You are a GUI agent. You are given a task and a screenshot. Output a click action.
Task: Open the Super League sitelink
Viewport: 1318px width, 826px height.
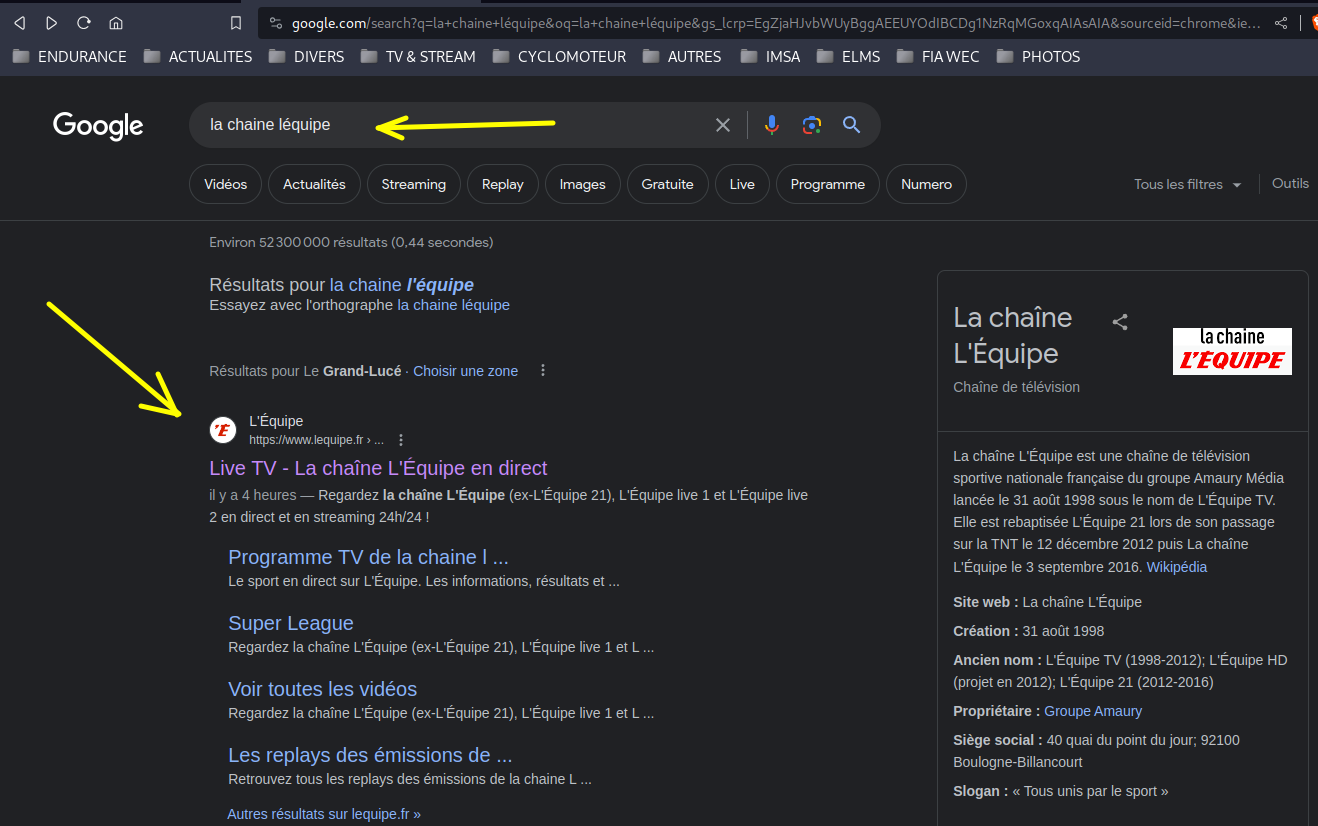(x=291, y=623)
